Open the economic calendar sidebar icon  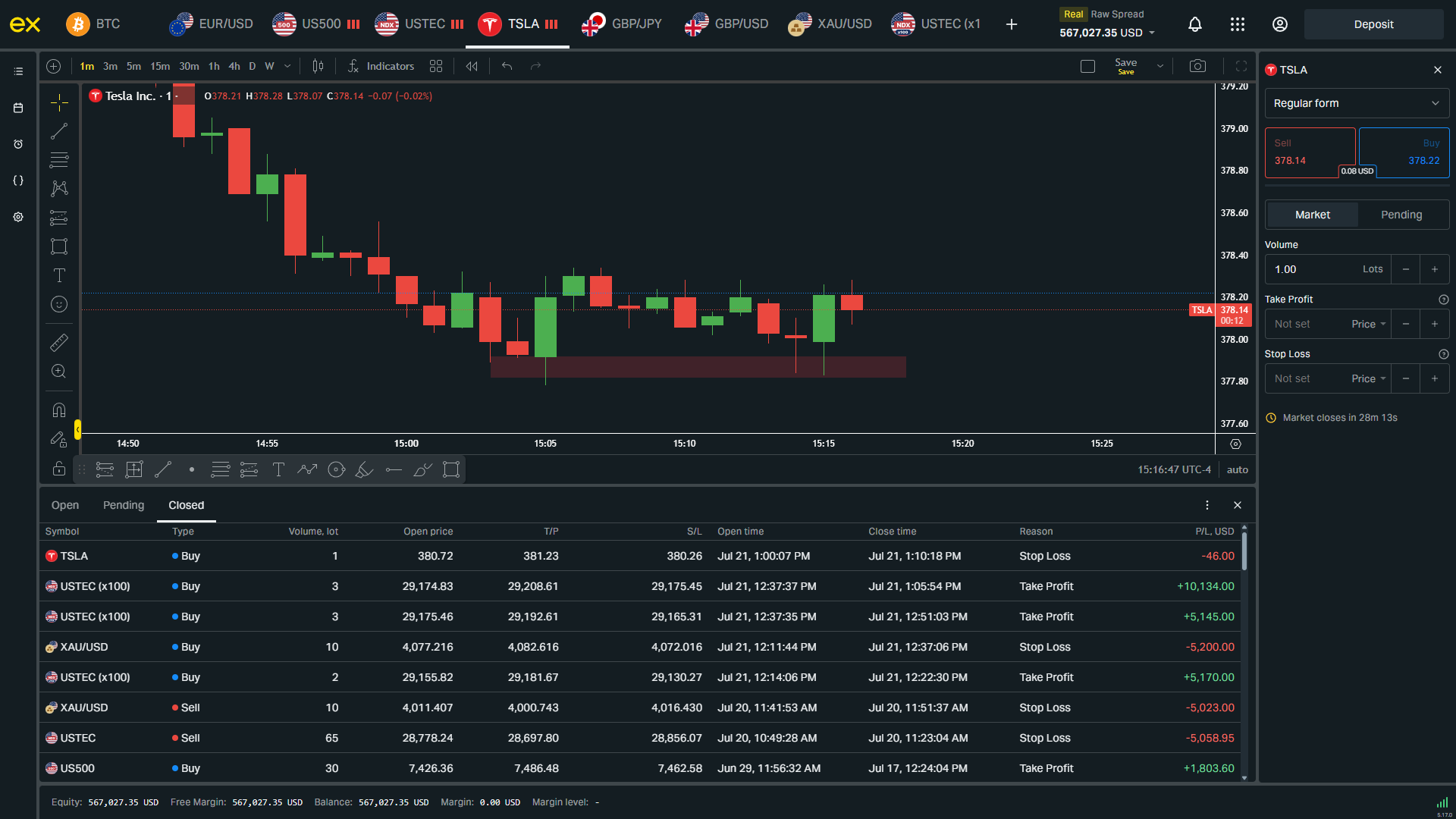pos(18,108)
